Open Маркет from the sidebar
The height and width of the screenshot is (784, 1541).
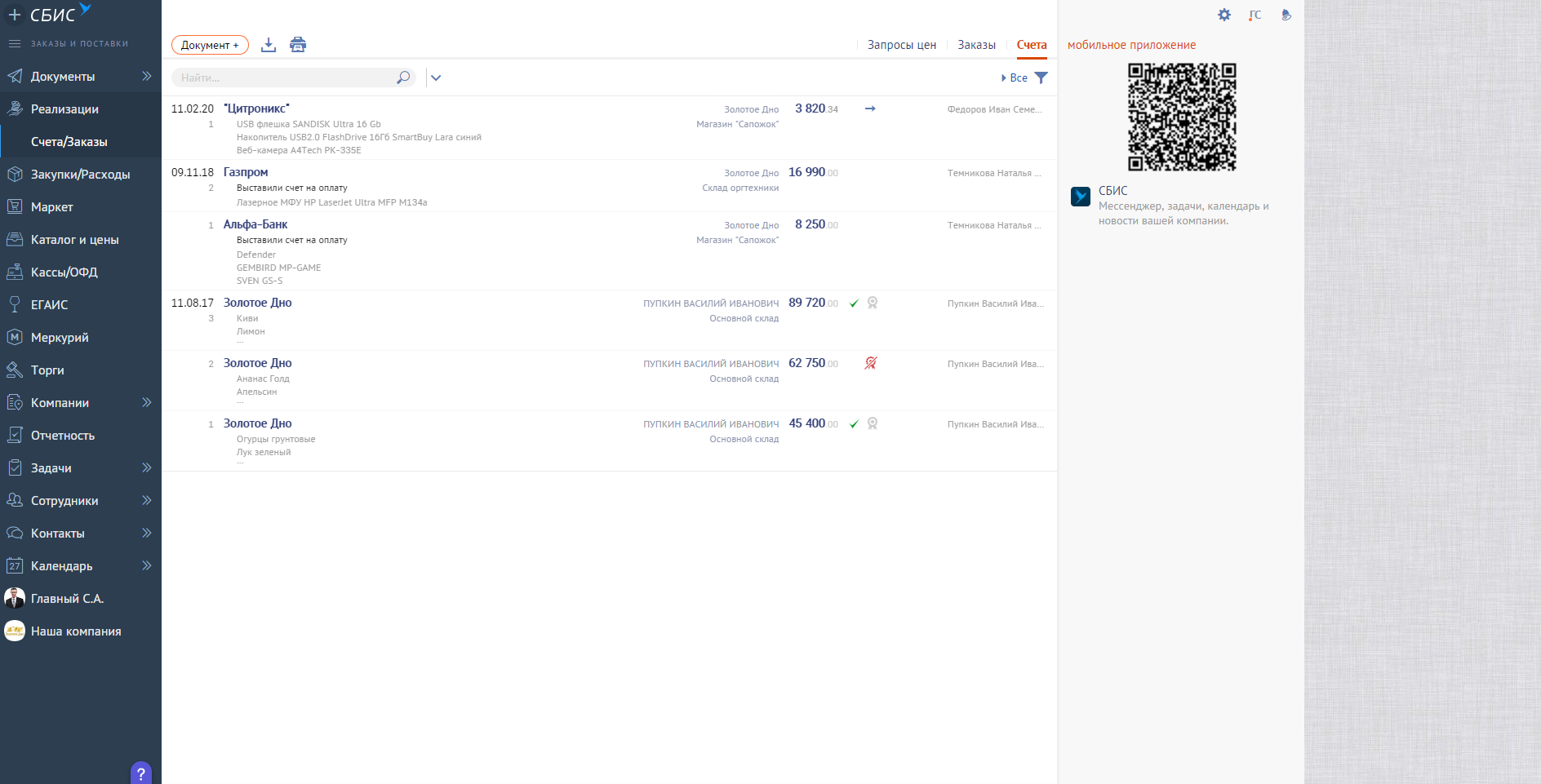tap(51, 206)
